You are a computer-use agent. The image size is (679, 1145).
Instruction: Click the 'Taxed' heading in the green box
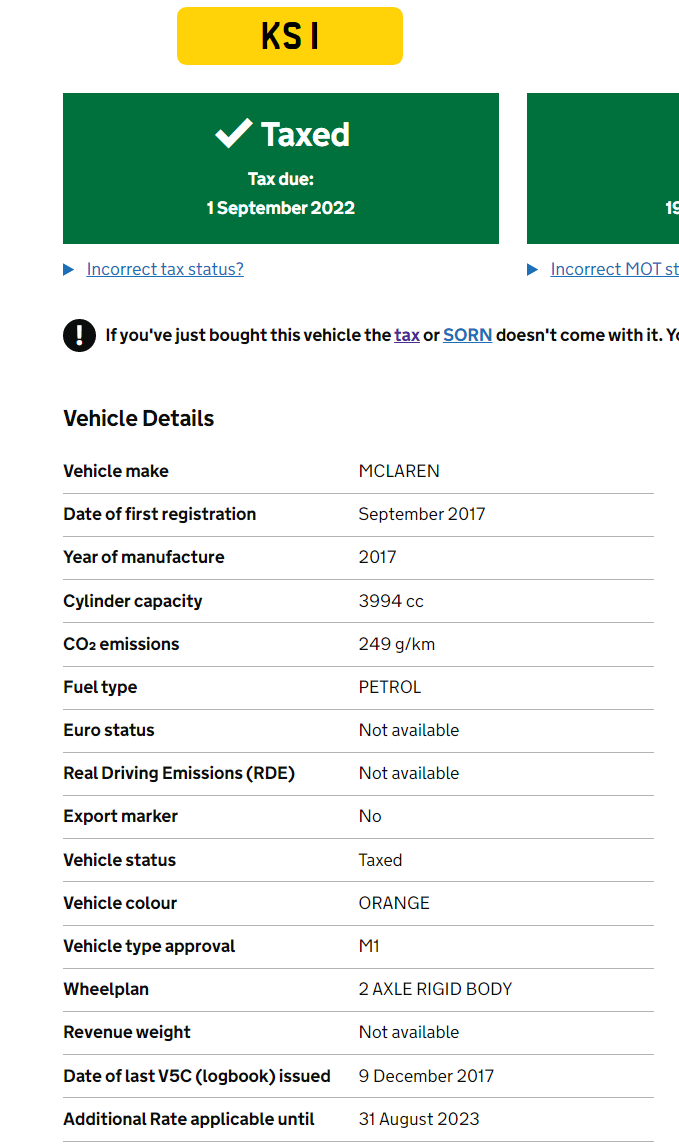[305, 134]
